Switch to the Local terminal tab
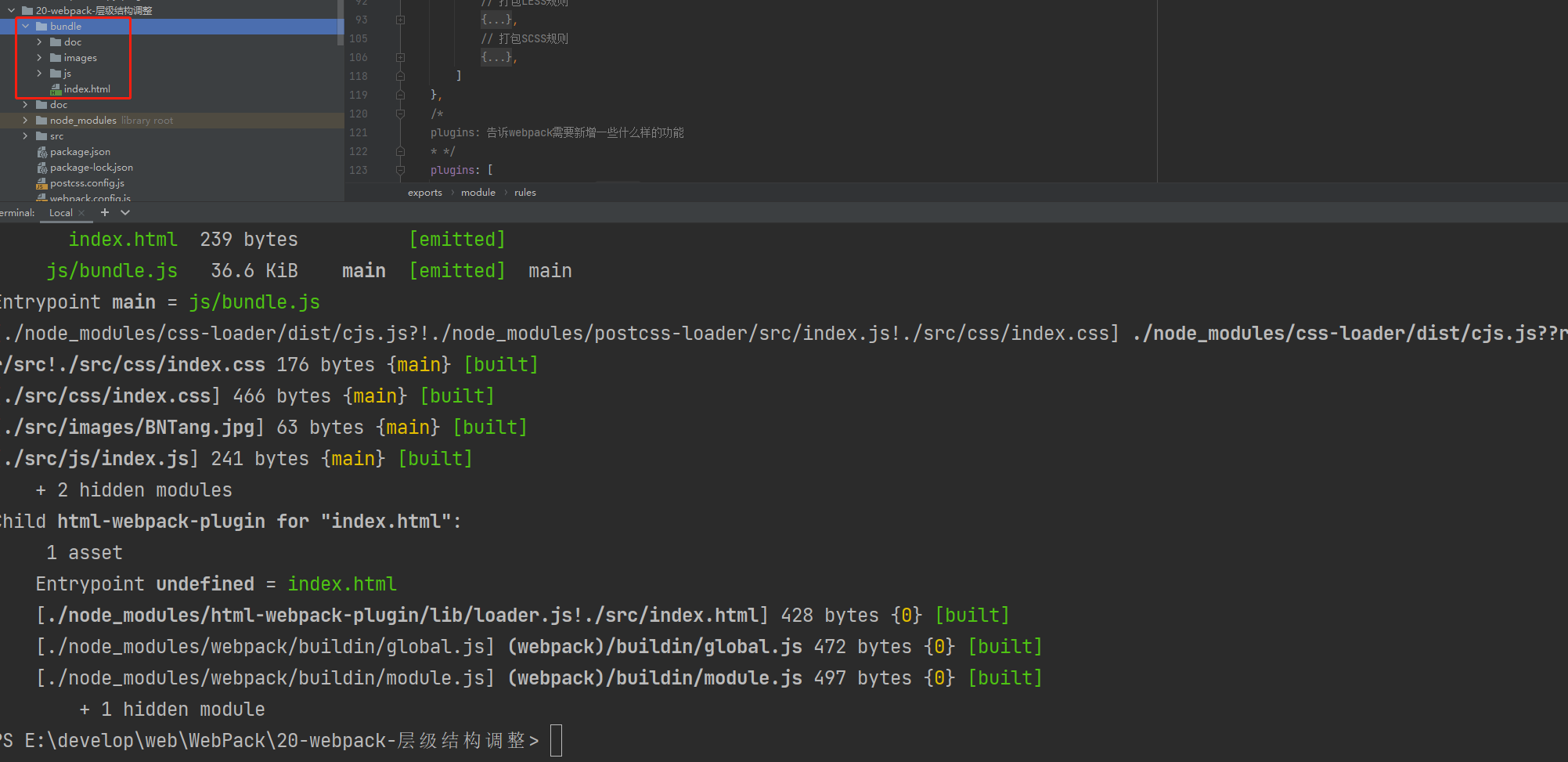Viewport: 1568px width, 762px height. [60, 212]
